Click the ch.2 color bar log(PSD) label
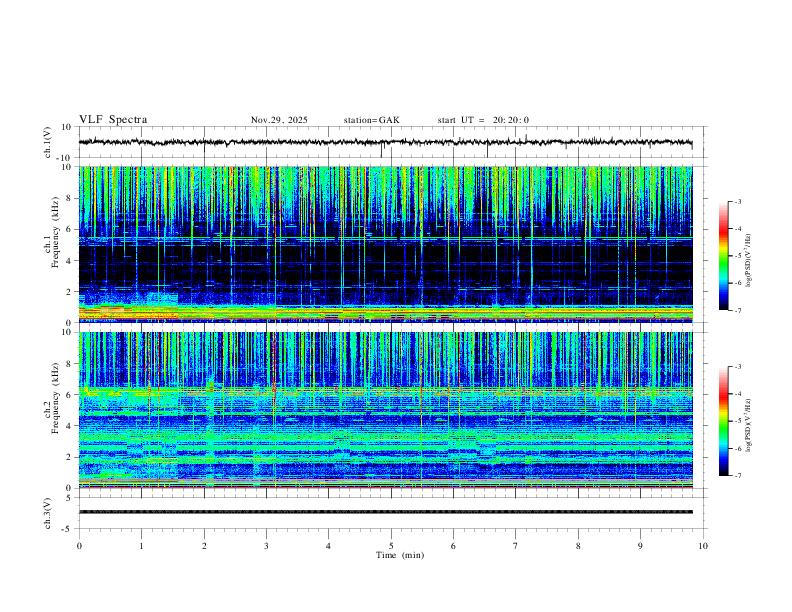This screenshot has height=612, width=792. (749, 425)
